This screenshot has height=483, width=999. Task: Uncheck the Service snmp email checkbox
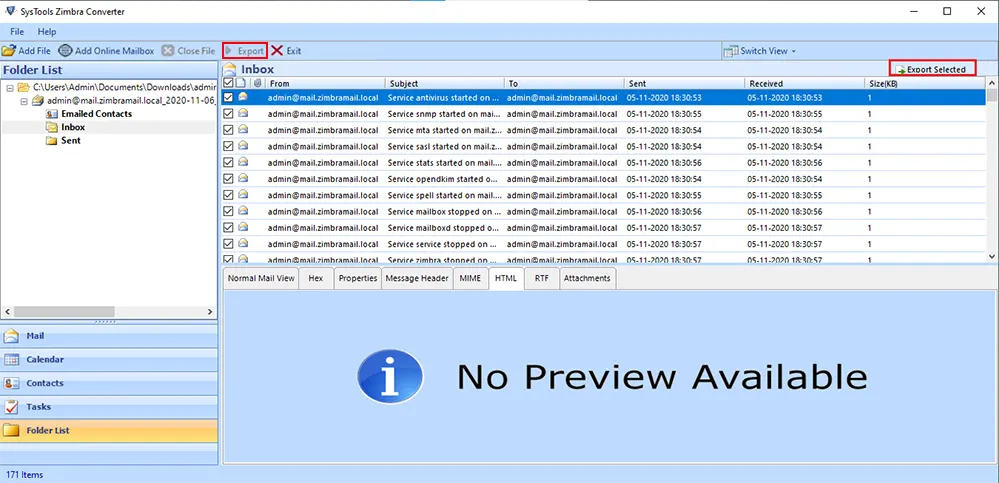pyautogui.click(x=228, y=113)
